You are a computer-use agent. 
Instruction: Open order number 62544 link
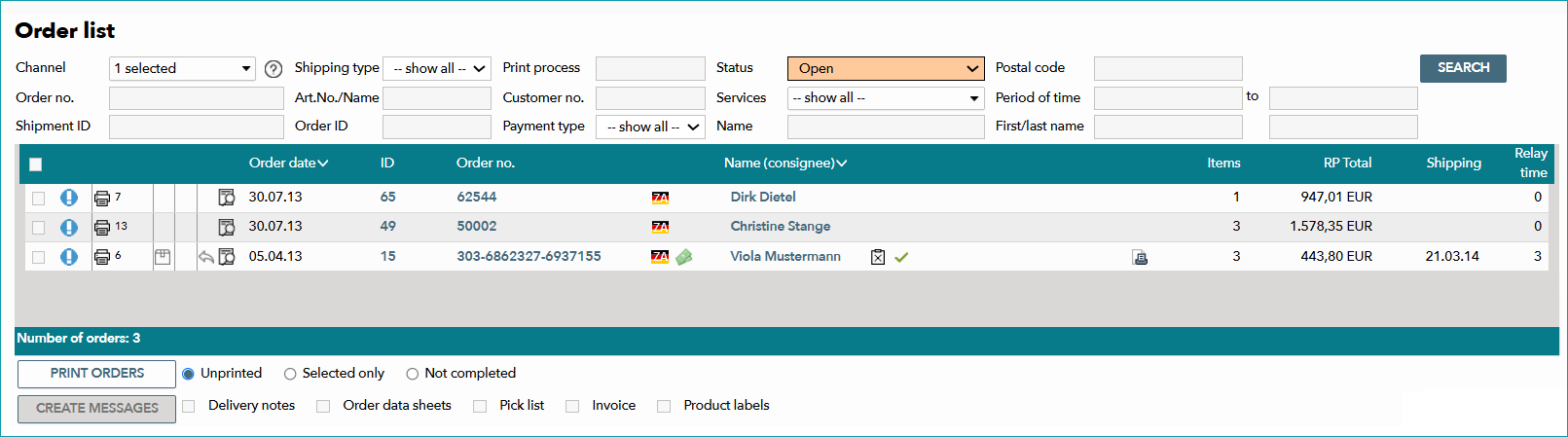(x=477, y=197)
